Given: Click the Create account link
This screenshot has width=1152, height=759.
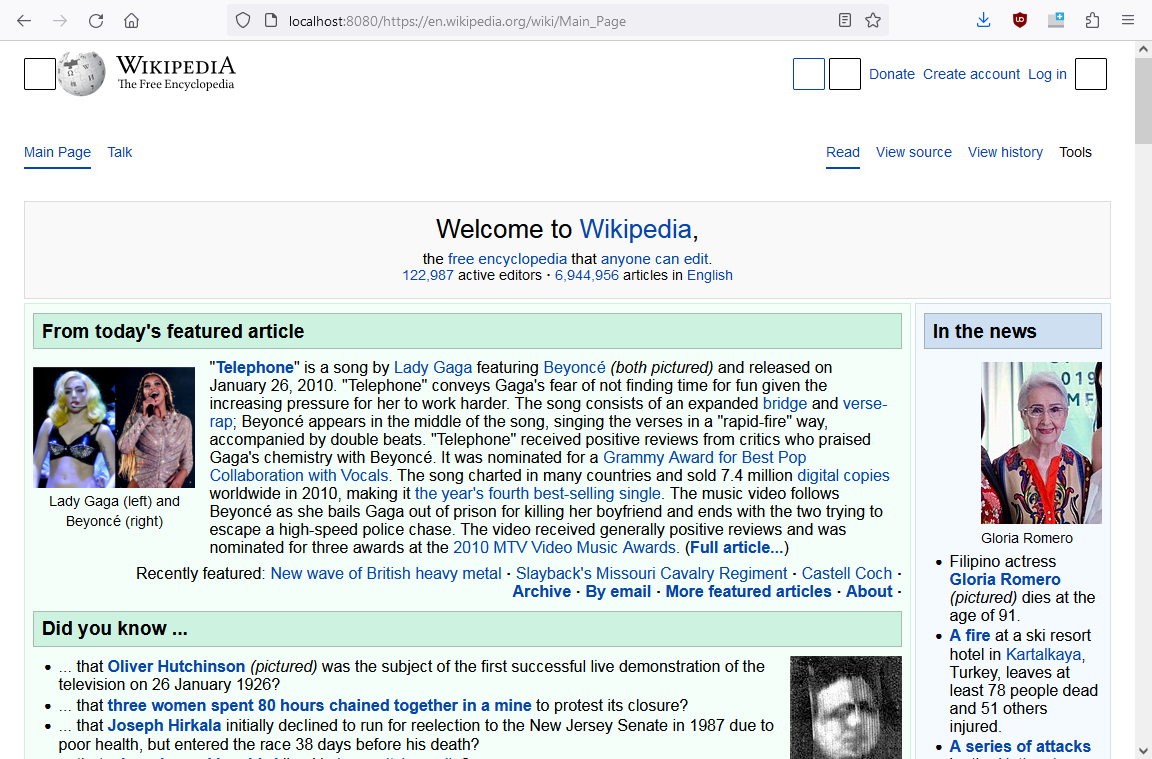Looking at the screenshot, I should (x=971, y=74).
